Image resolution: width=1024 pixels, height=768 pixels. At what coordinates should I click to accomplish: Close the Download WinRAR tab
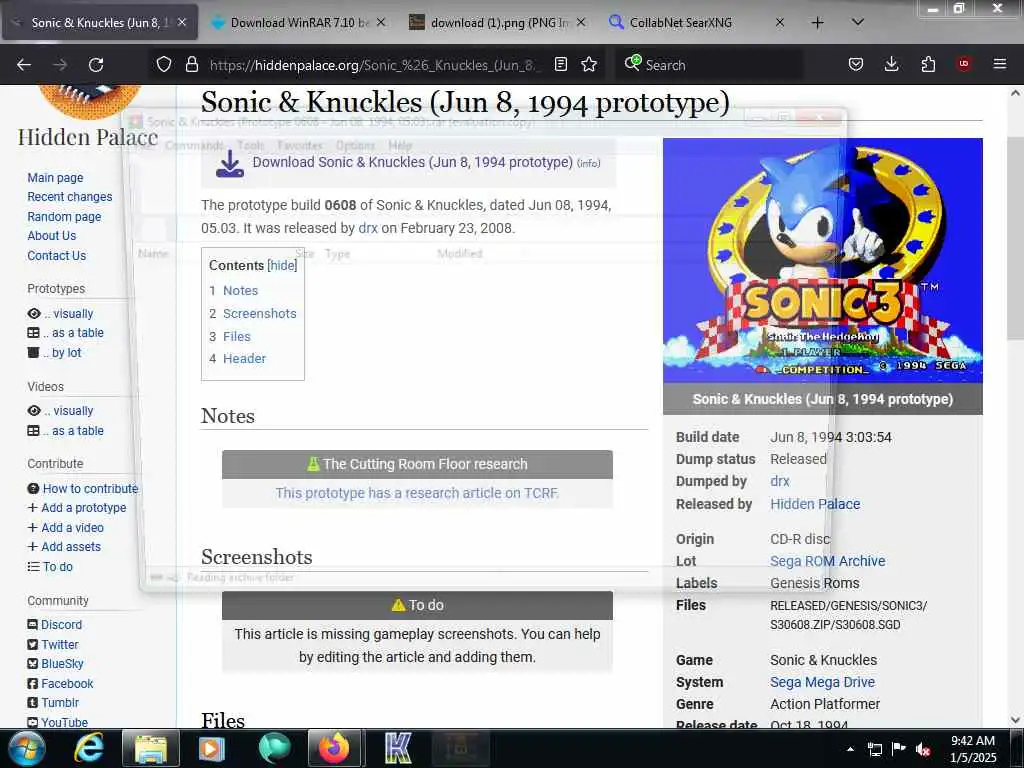click(x=381, y=23)
